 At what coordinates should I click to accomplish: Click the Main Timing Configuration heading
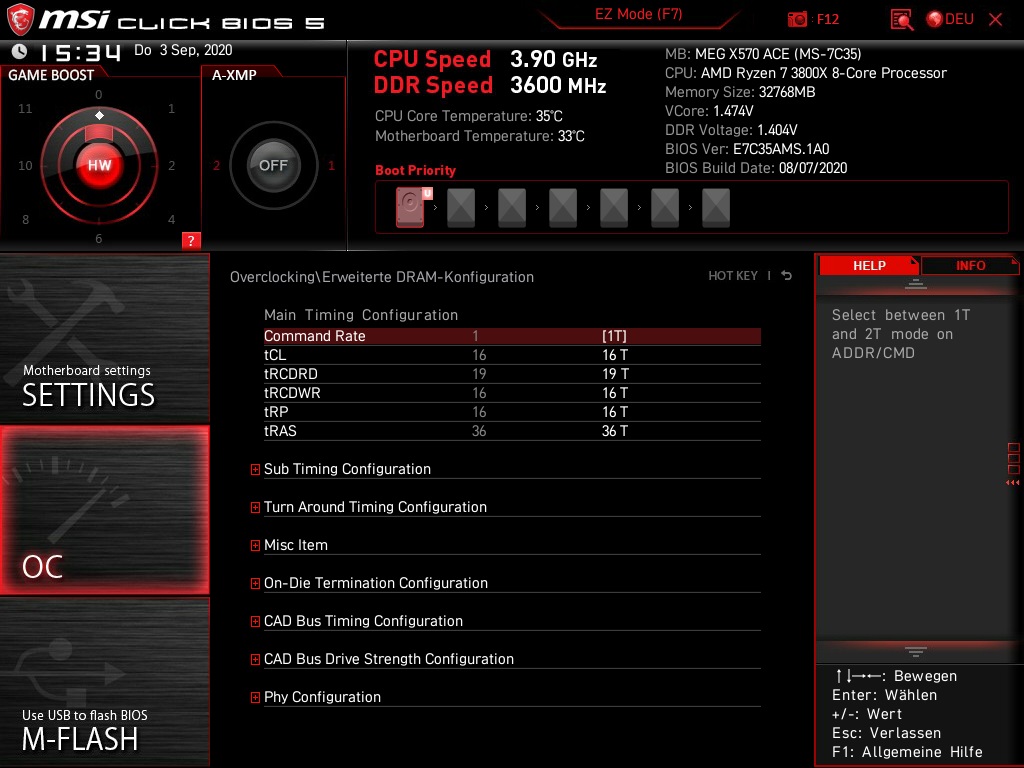360,315
